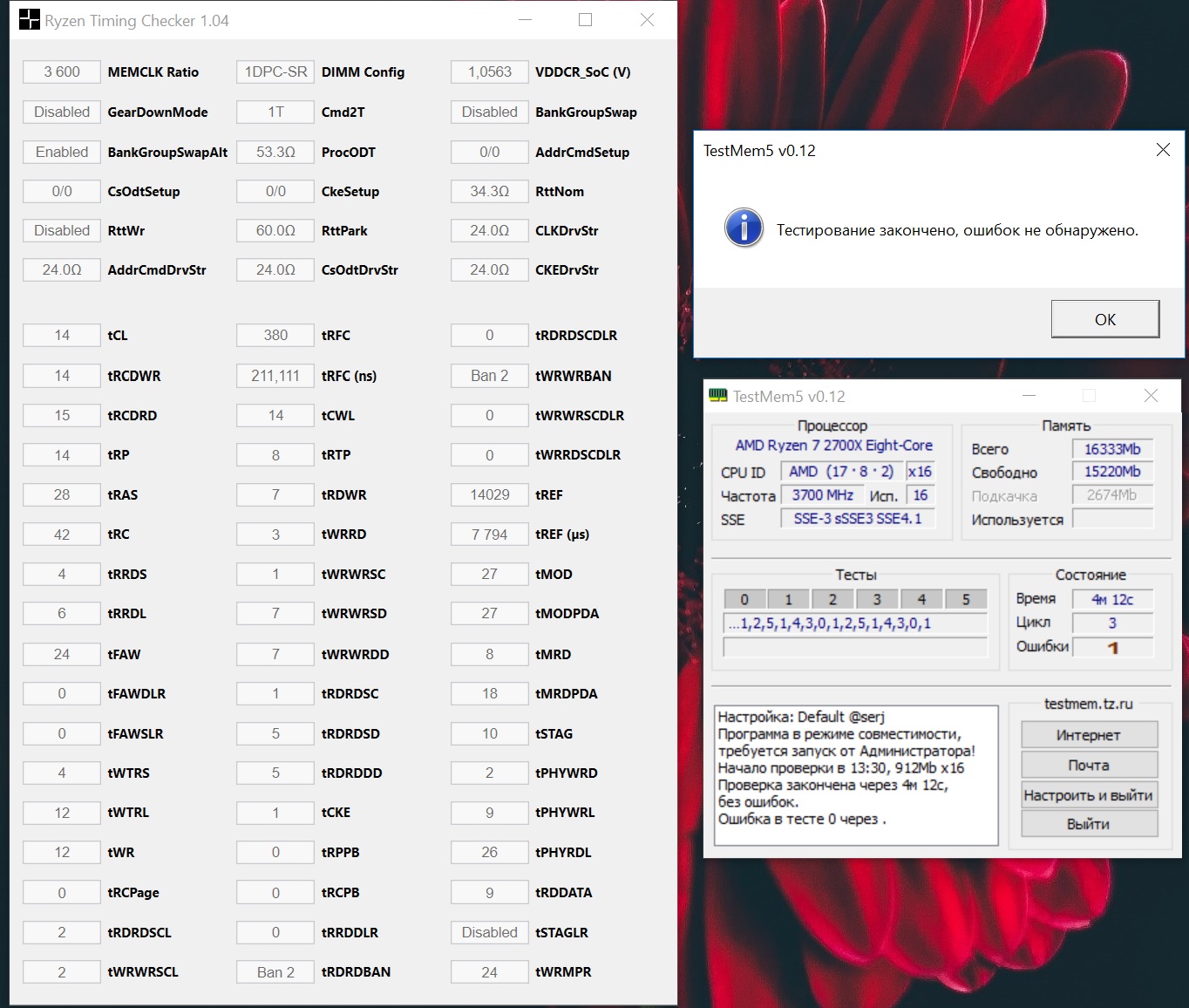Click the CPU ID field in TestMem5
The width and height of the screenshot is (1189, 1008).
(841, 472)
